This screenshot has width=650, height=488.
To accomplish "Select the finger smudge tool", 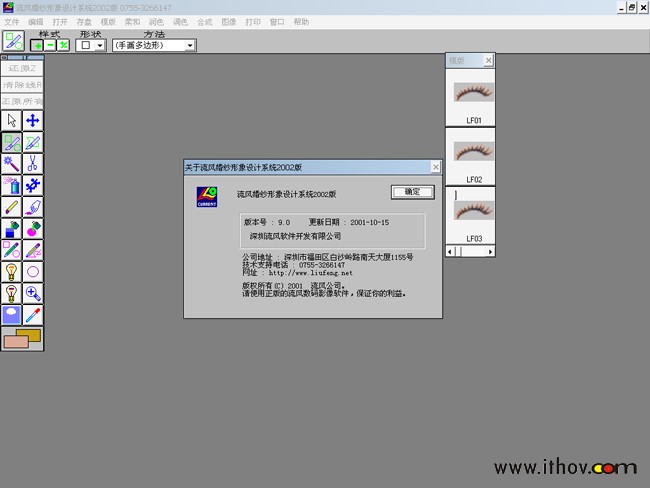I will click(33, 207).
